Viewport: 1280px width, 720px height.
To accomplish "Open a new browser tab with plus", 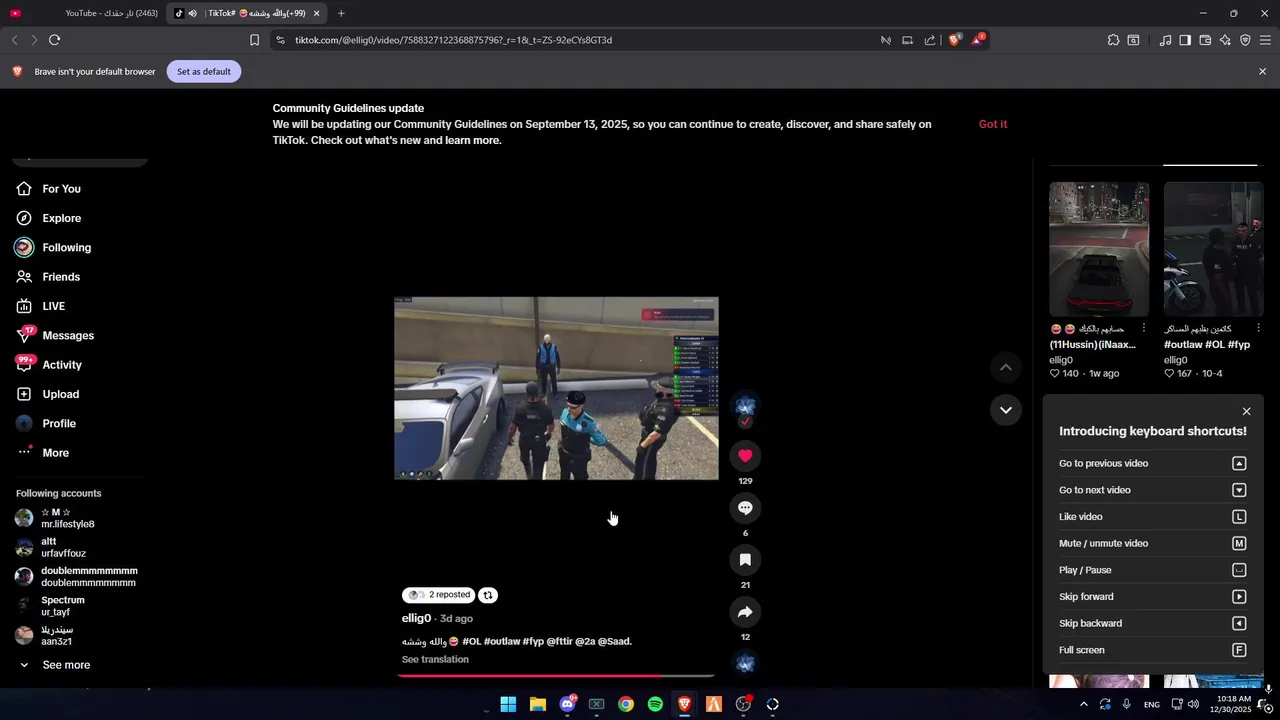I will coord(341,13).
